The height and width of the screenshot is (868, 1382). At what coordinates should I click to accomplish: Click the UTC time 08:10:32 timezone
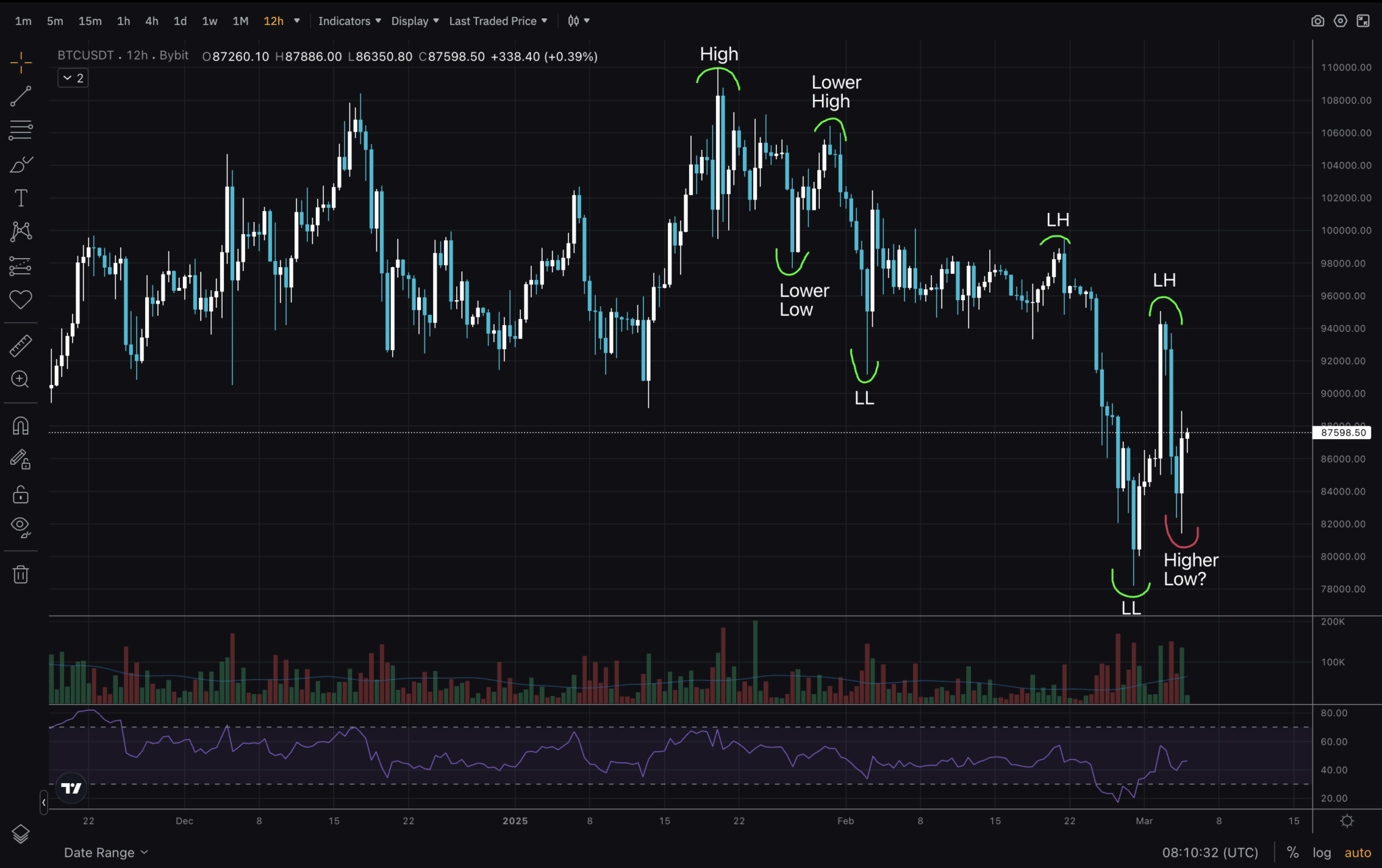click(x=1211, y=852)
